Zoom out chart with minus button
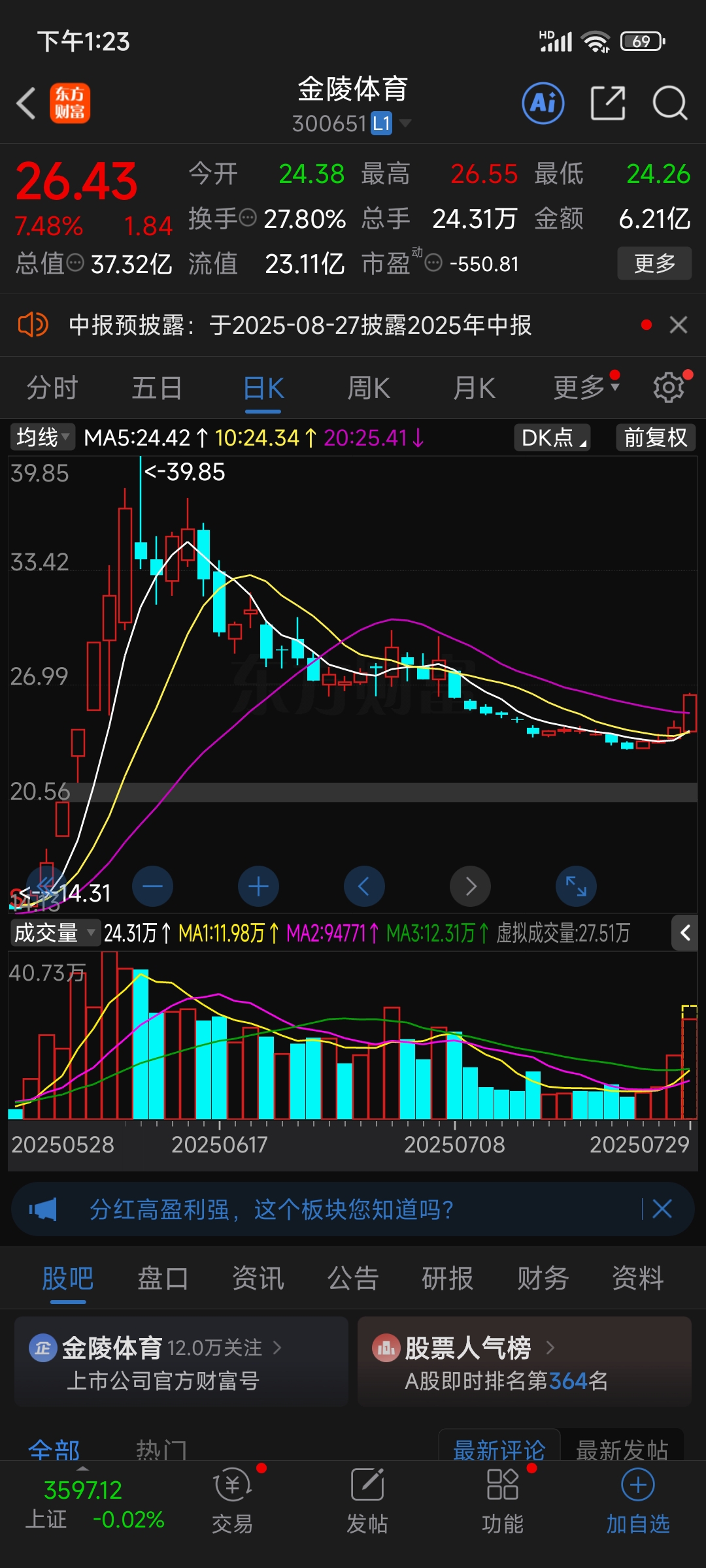Screen dimensions: 706x1568 click(152, 887)
